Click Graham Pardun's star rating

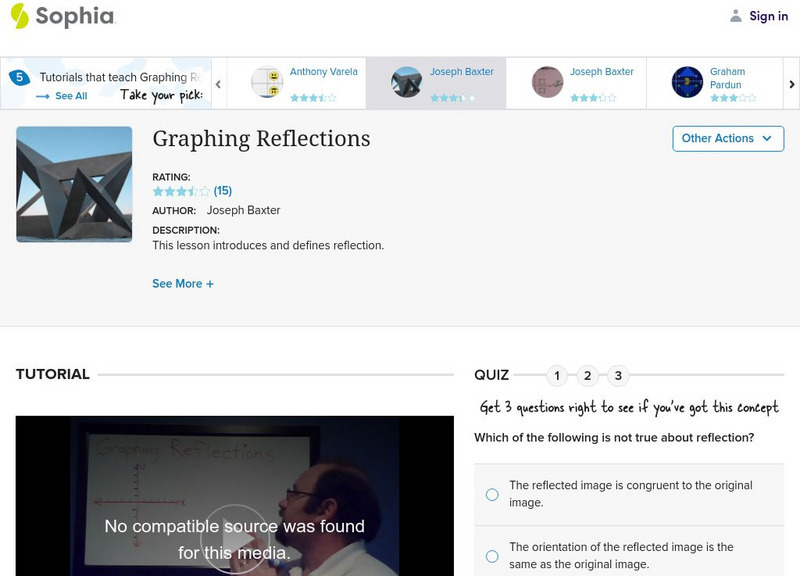(733, 97)
